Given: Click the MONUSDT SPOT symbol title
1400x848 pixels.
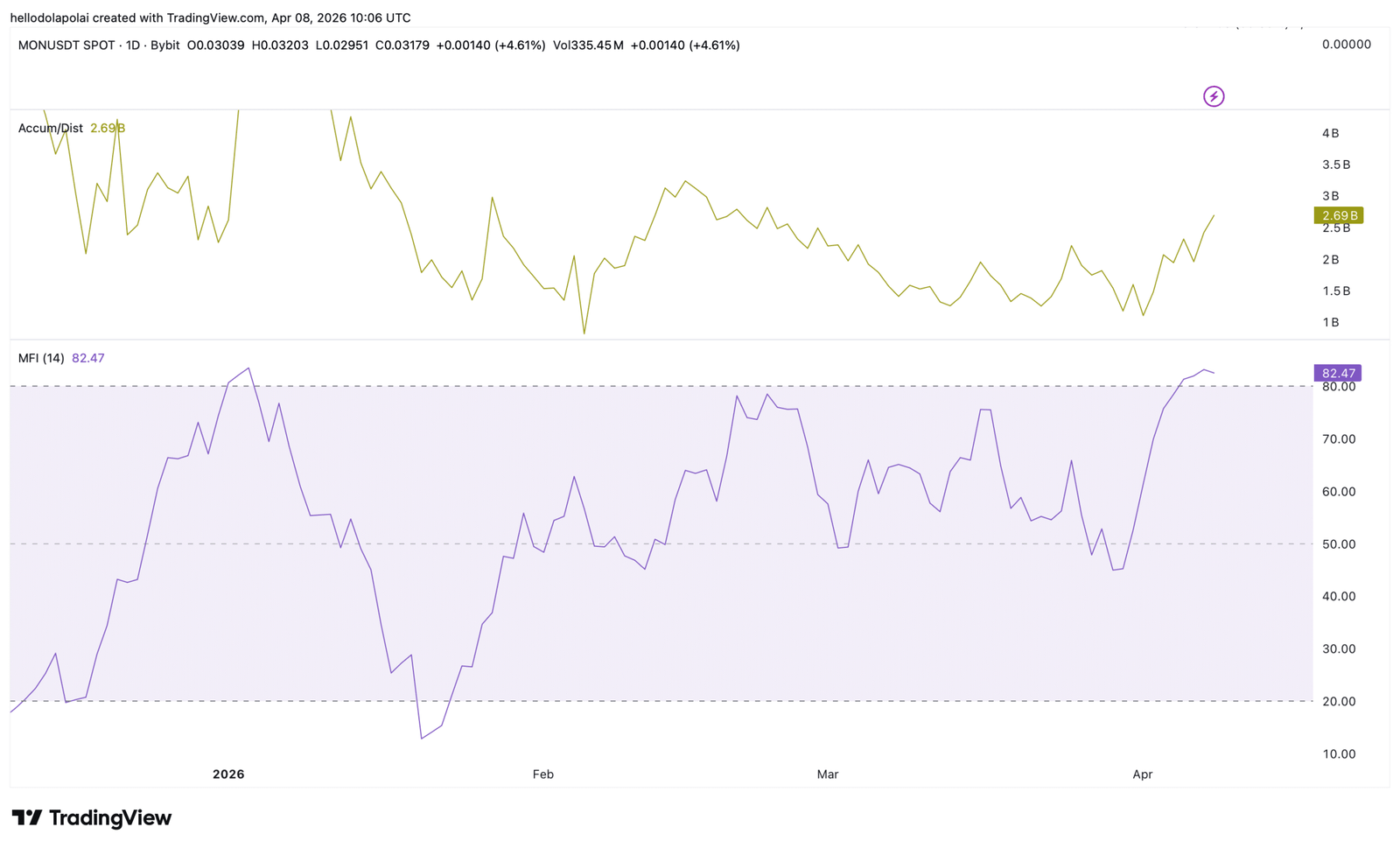Looking at the screenshot, I should (66, 46).
